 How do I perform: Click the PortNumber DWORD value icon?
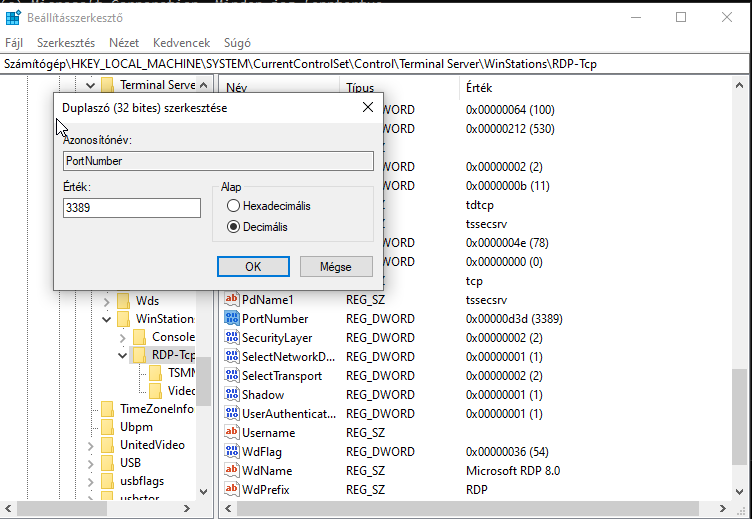tap(232, 319)
